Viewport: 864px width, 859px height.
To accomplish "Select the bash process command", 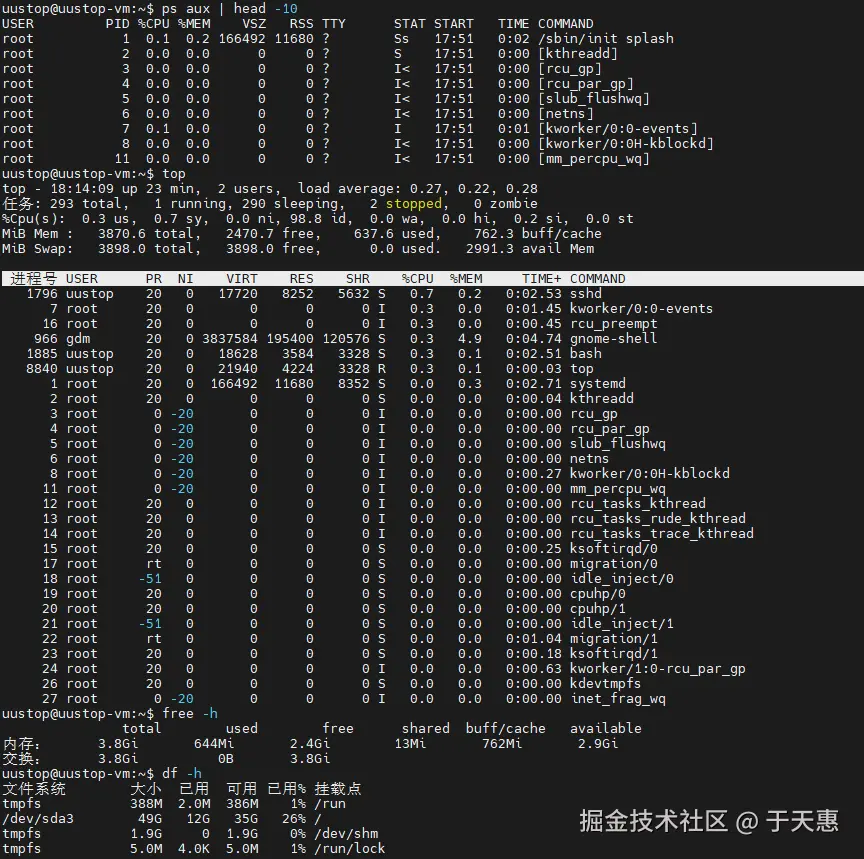I will 585,354.
